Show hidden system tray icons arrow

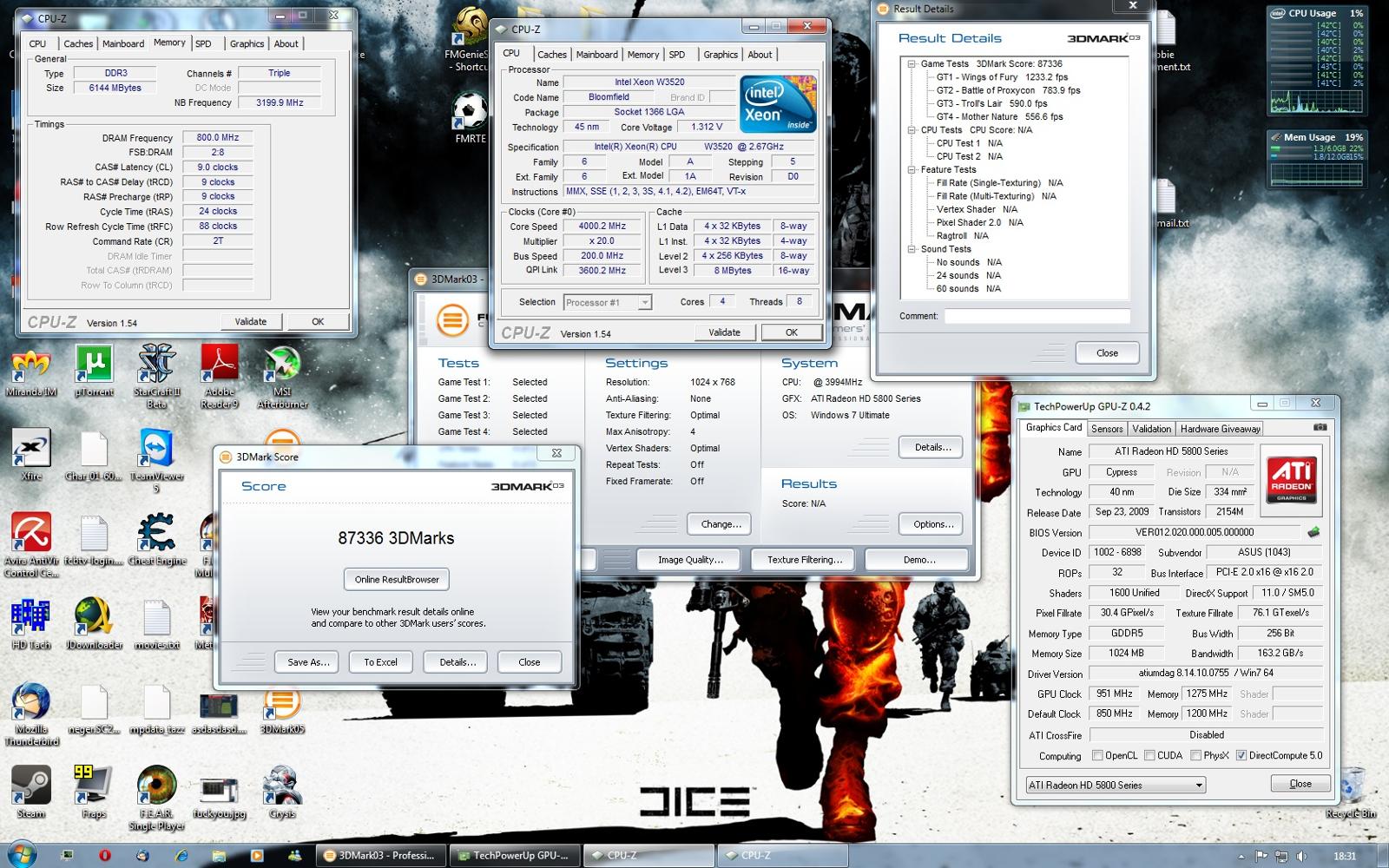[x=1241, y=856]
